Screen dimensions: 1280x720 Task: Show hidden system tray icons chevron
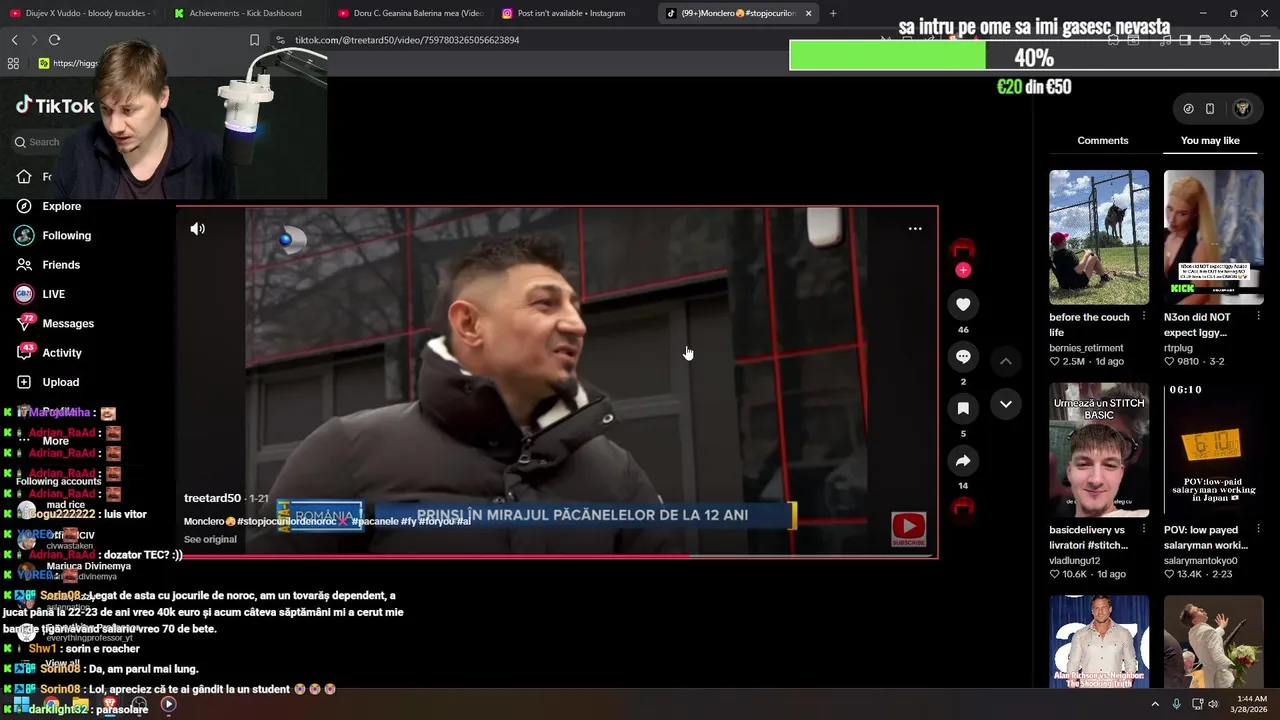[x=1155, y=704]
